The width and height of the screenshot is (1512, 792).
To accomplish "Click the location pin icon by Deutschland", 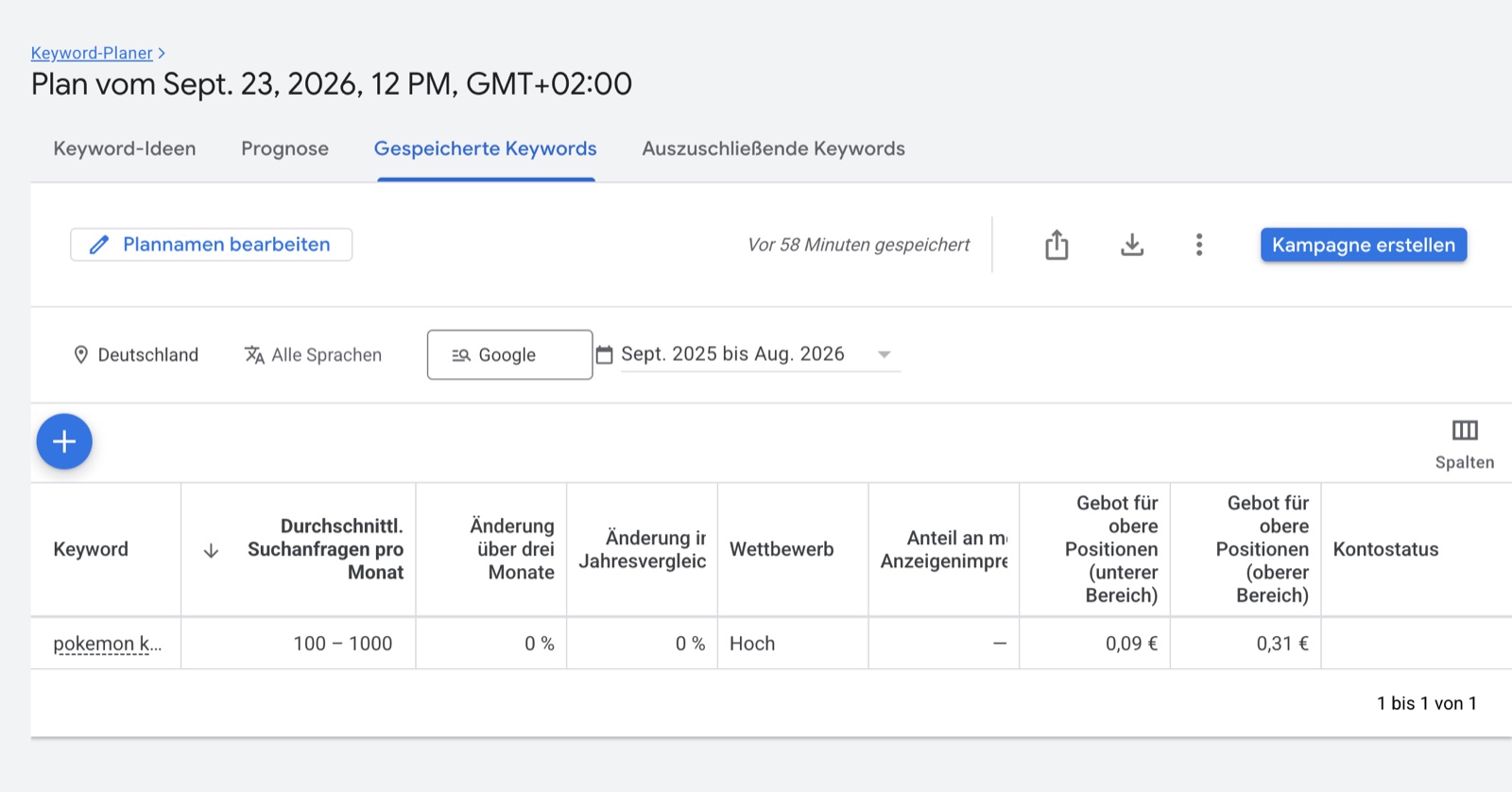I will click(x=81, y=355).
